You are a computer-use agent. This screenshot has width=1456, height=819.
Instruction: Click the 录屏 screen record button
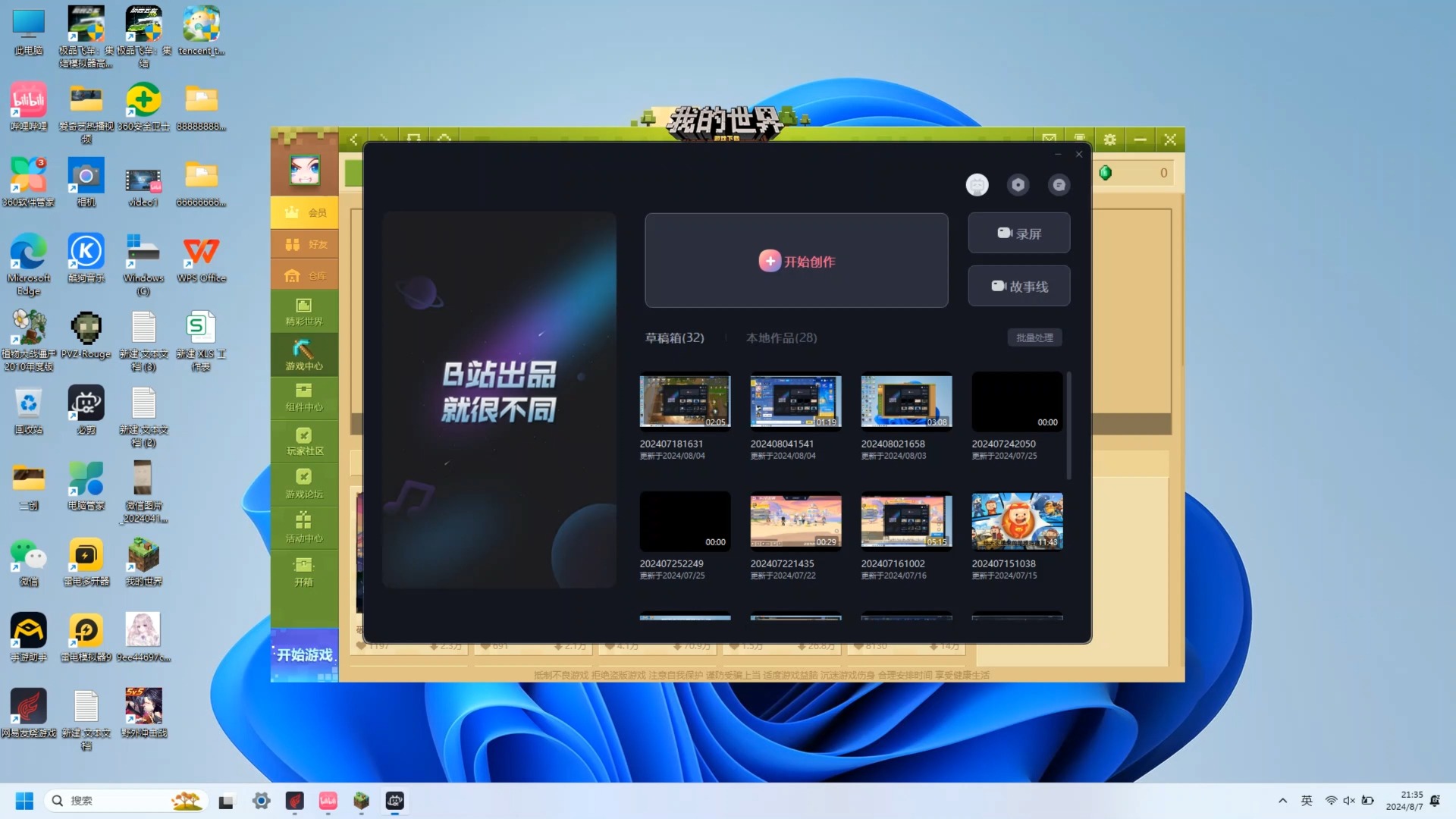(1018, 234)
